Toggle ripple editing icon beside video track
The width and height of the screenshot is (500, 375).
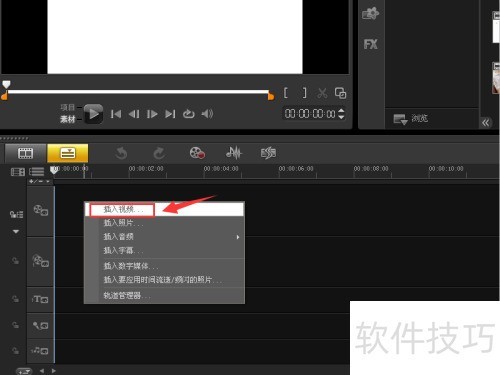coord(16,214)
